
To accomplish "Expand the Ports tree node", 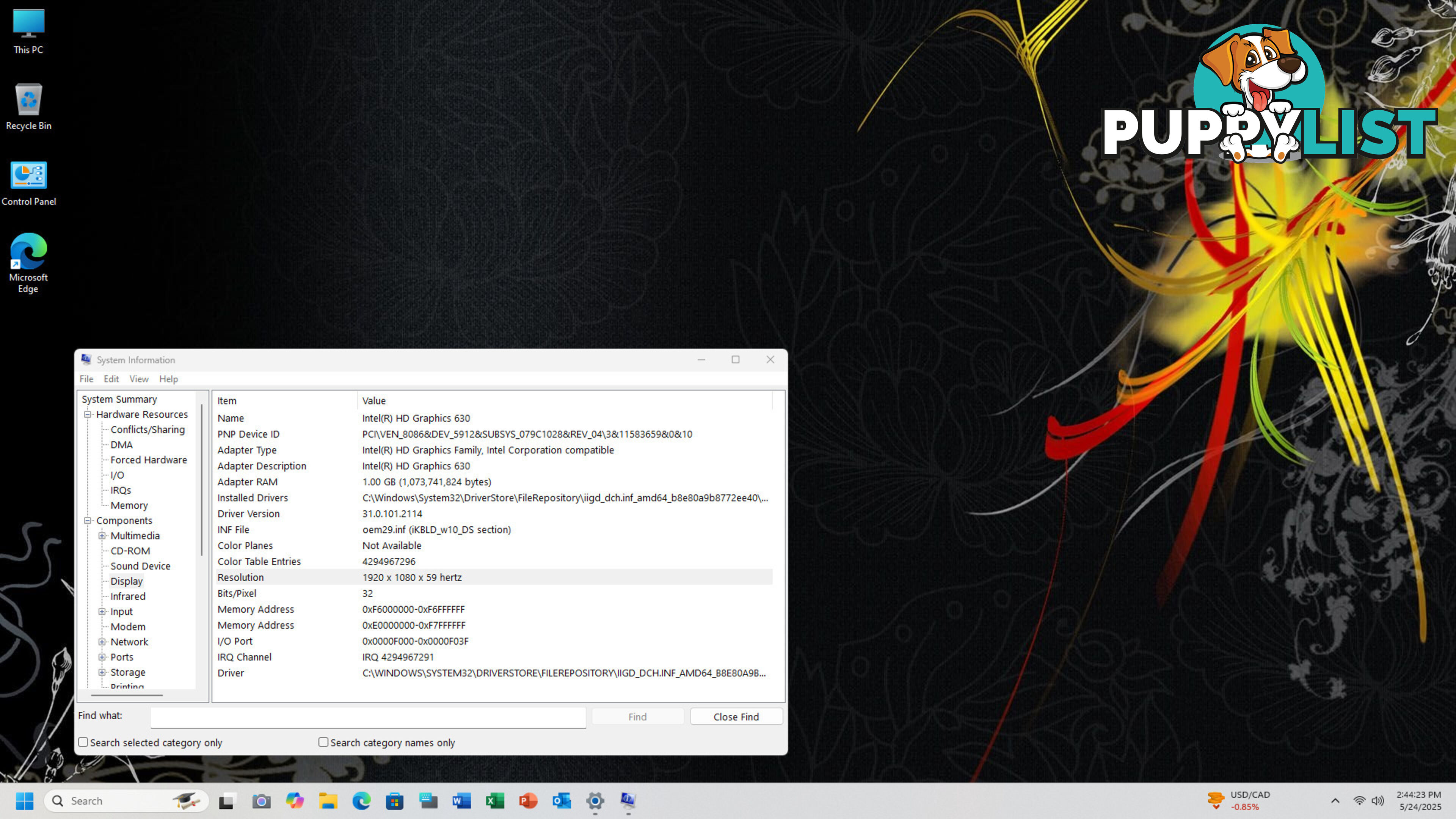I will click(102, 657).
